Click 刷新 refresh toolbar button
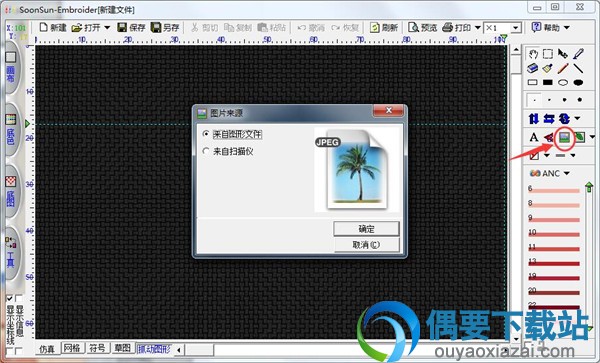600x363 pixels. click(x=384, y=28)
